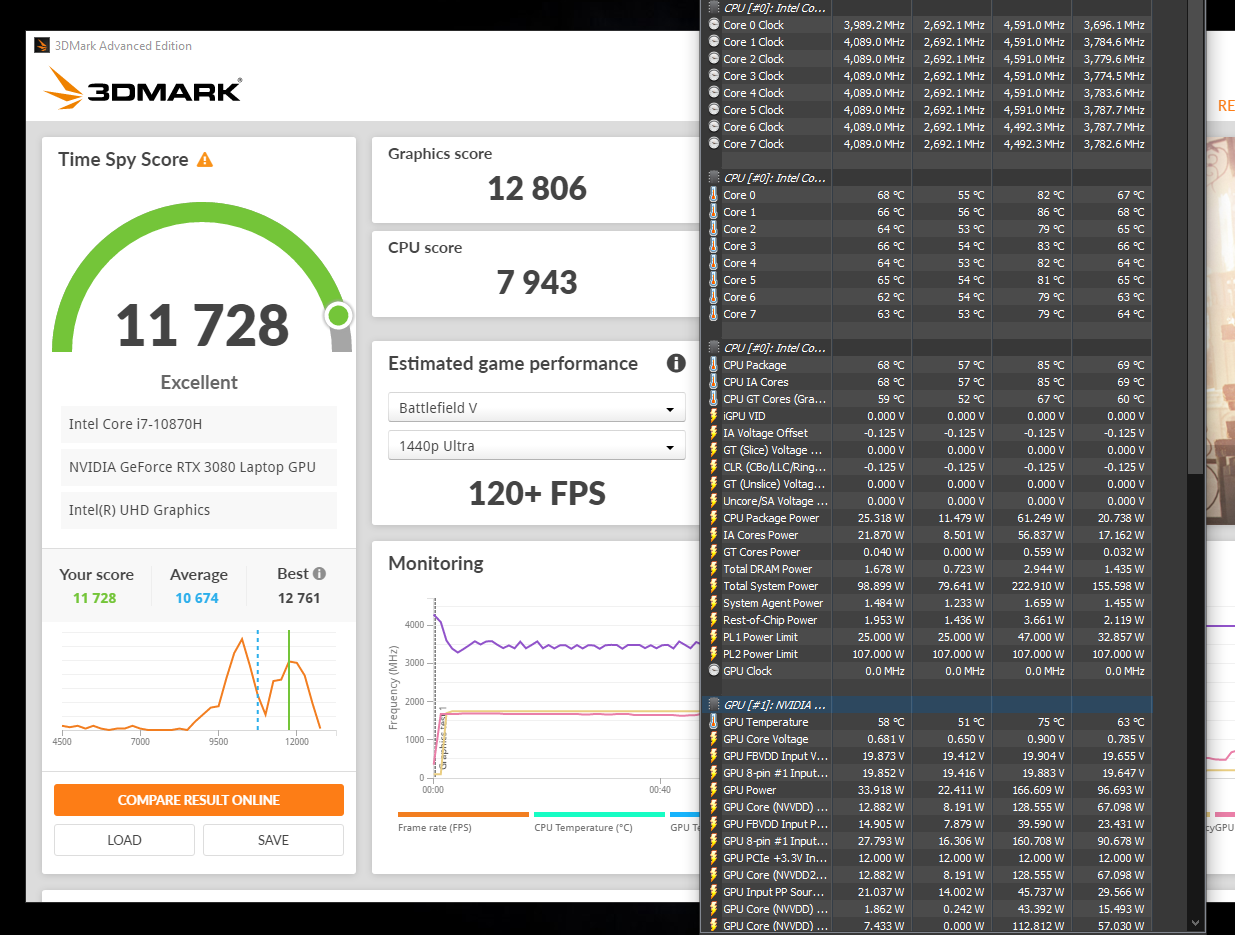This screenshot has width=1235, height=935.
Task: Click the 120+ FPS estimate
Action: point(537,493)
